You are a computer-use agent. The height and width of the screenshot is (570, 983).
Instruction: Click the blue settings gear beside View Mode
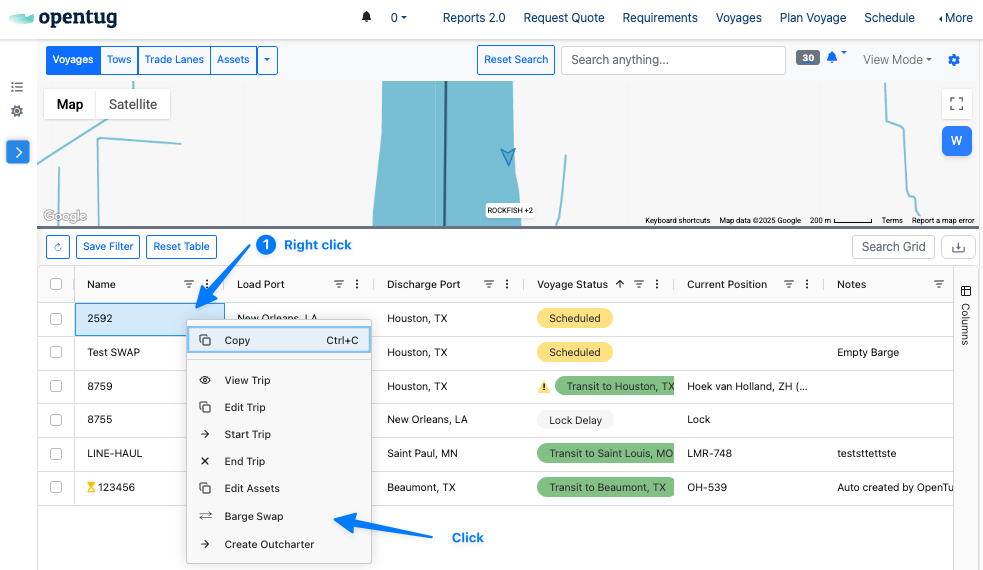(x=954, y=60)
